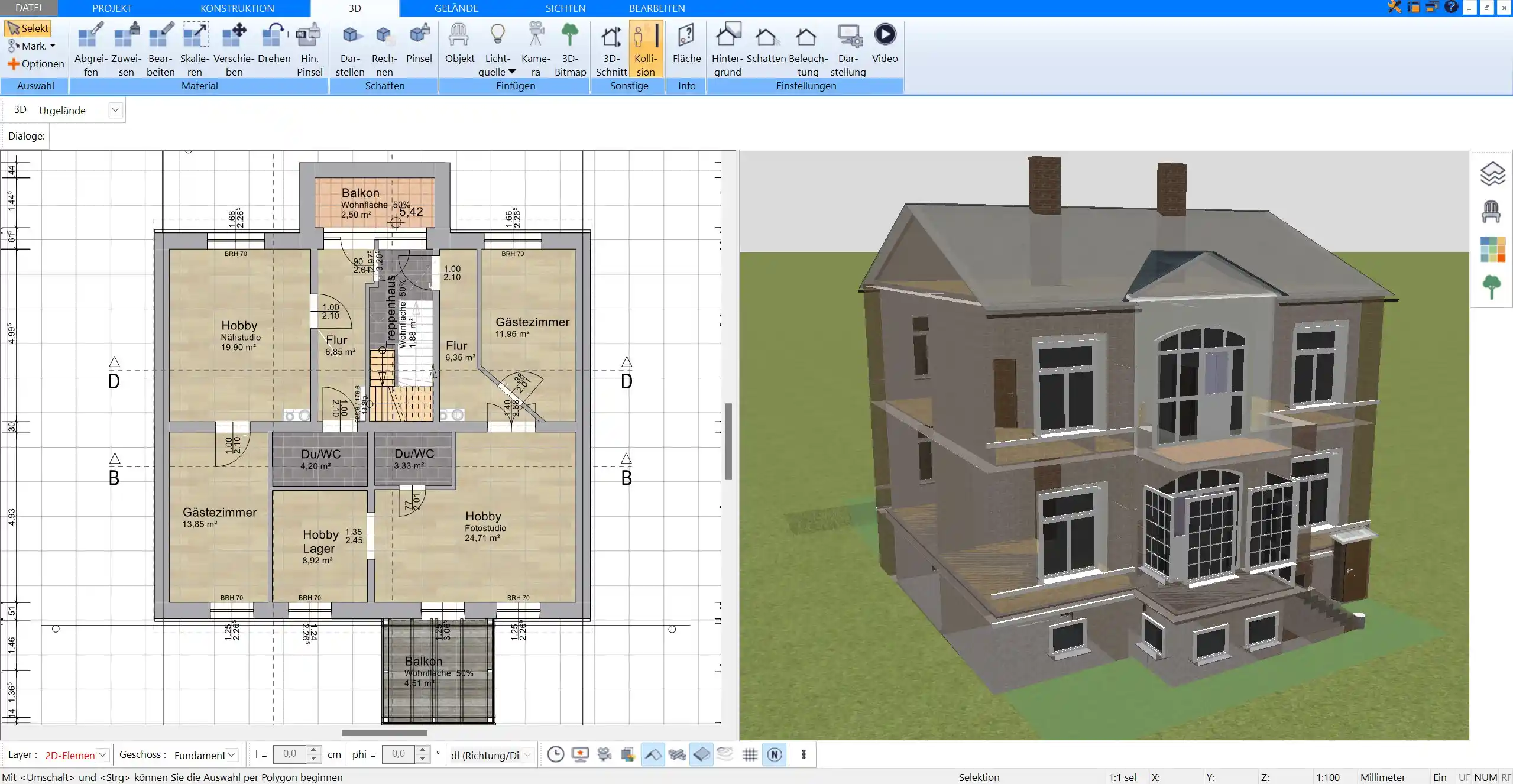Decrease the phi value with stepper down

pos(422,759)
